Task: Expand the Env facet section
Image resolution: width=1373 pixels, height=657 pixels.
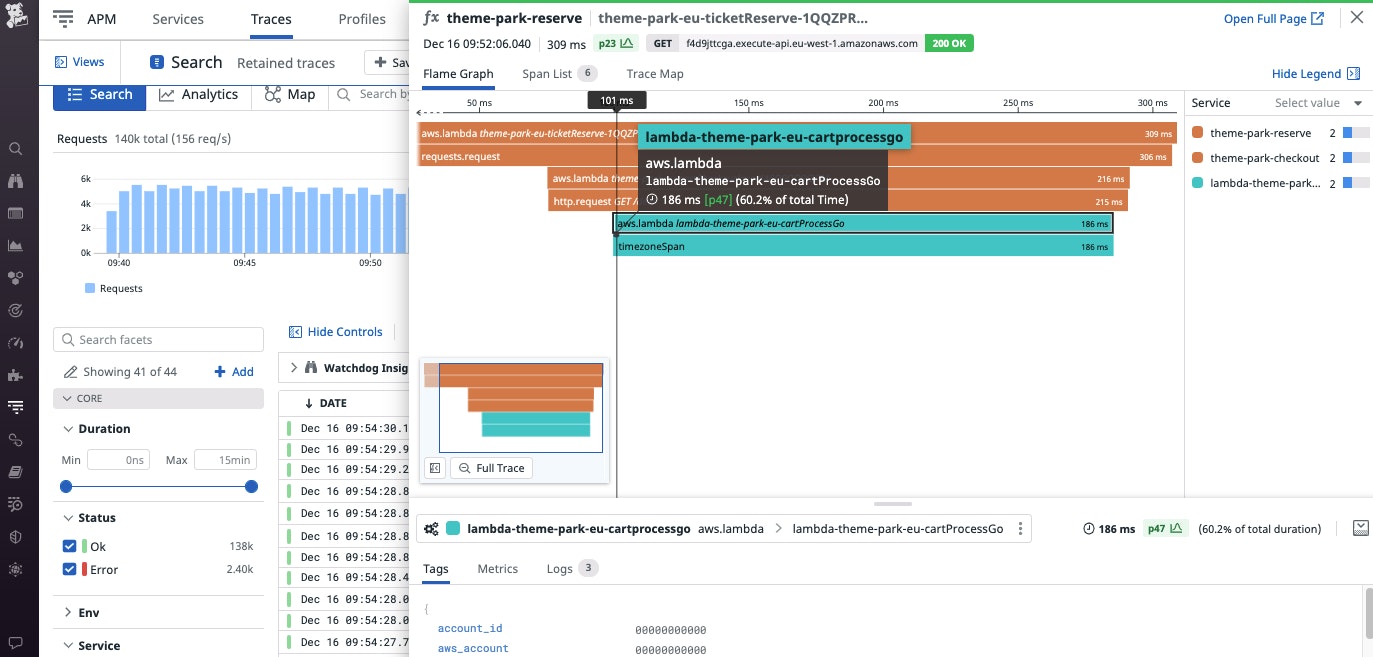Action: (68, 612)
